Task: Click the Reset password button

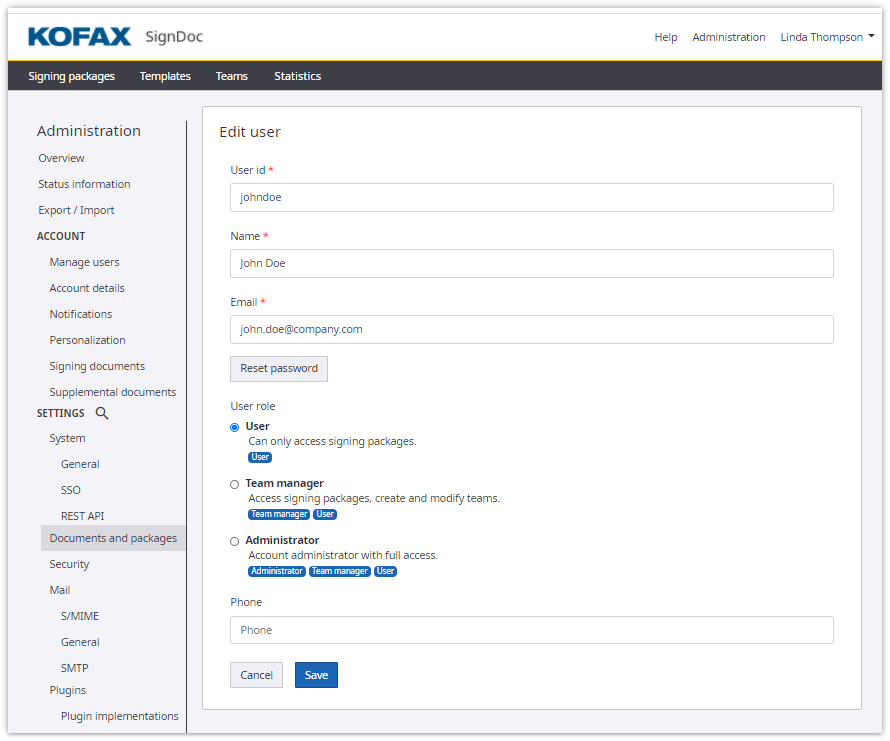Action: point(279,368)
